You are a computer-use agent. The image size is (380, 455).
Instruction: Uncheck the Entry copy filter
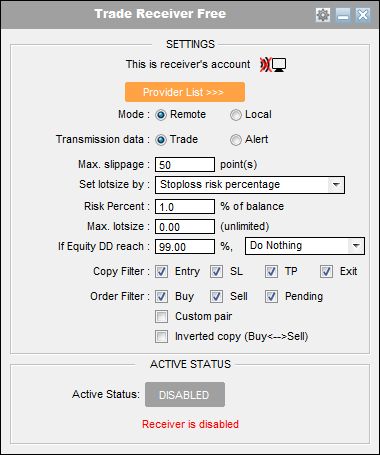click(x=162, y=272)
